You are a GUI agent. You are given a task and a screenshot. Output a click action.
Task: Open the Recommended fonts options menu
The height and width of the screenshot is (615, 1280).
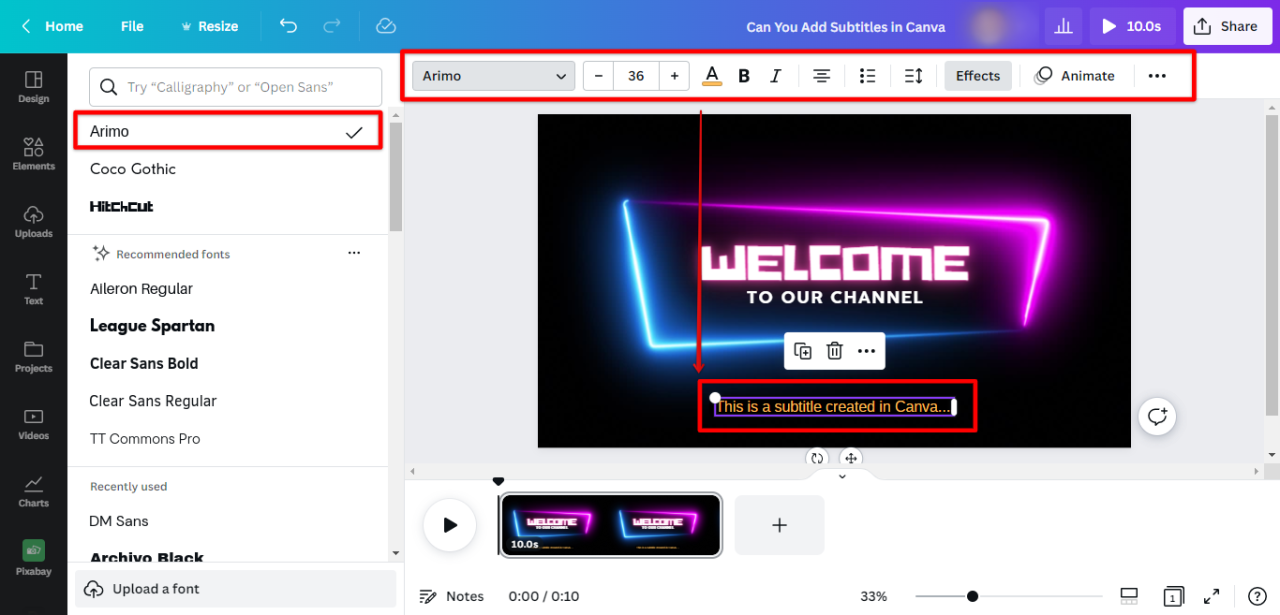[x=354, y=253]
